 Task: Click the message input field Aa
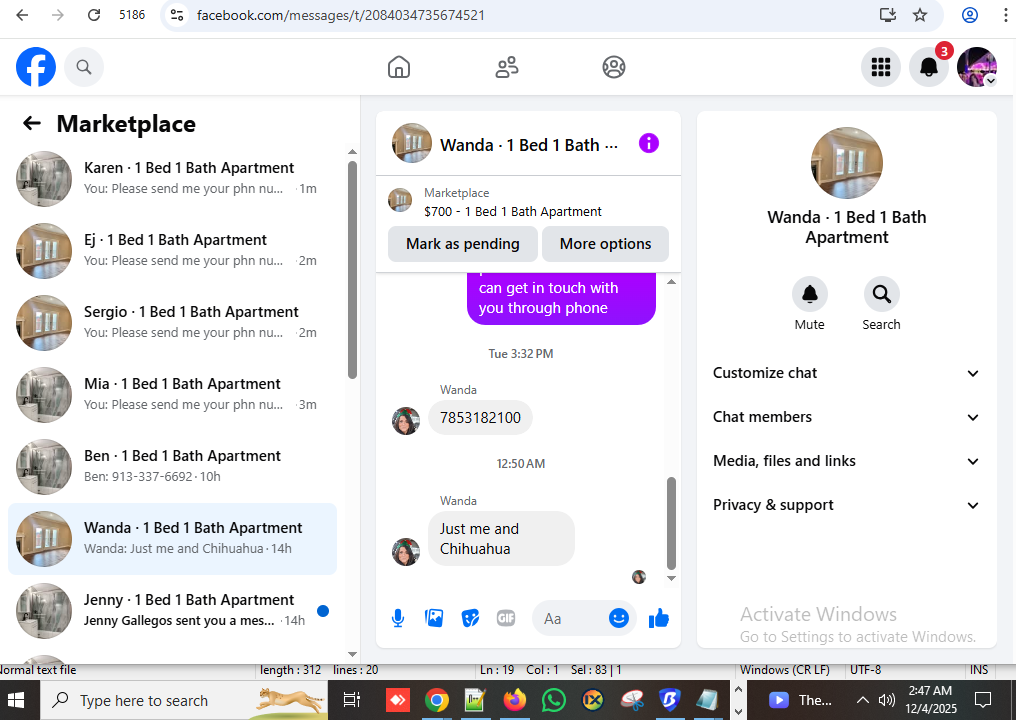click(570, 618)
